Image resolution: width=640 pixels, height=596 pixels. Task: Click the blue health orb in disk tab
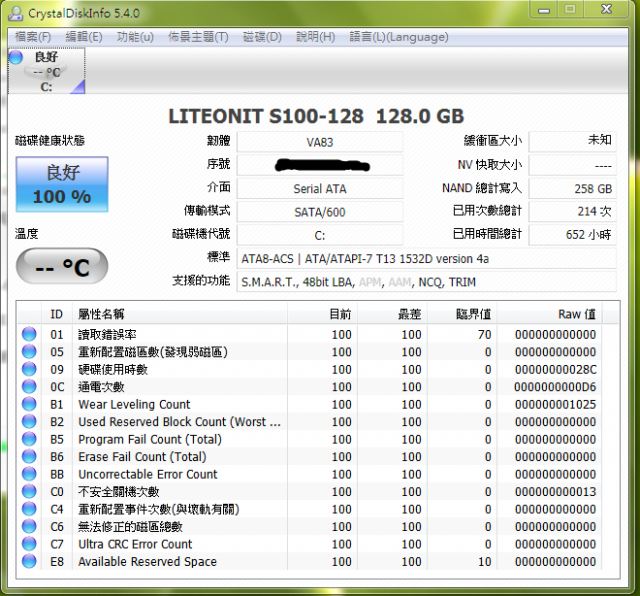coord(16,58)
